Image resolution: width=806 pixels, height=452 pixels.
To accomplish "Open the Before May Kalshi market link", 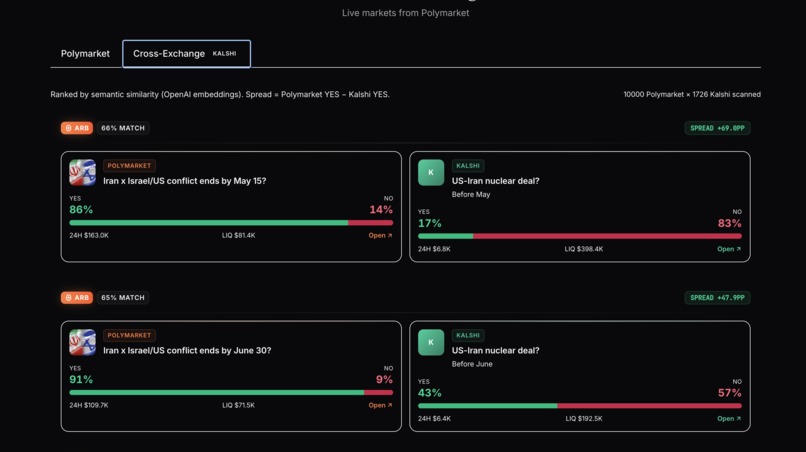I will coord(729,249).
